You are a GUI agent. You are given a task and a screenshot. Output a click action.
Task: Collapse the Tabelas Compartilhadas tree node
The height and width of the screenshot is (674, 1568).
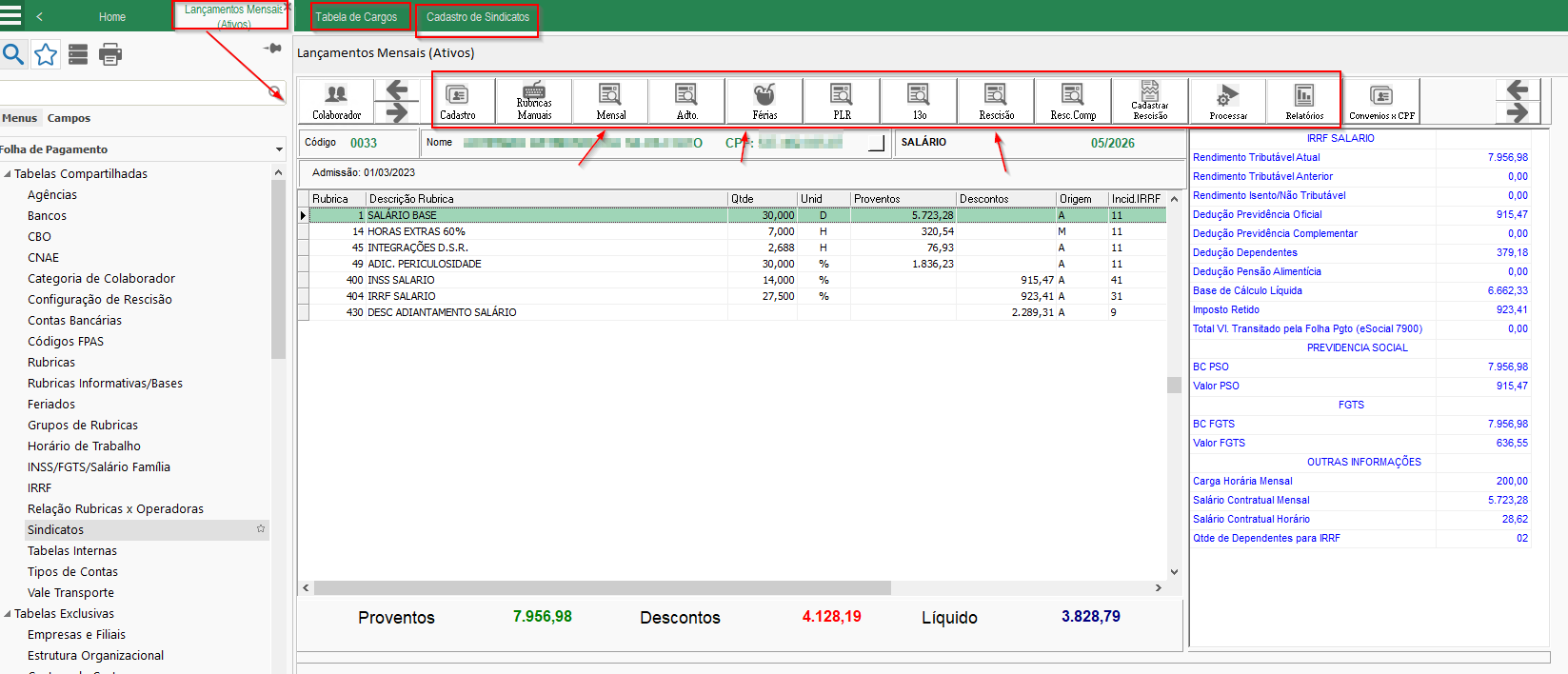point(8,174)
